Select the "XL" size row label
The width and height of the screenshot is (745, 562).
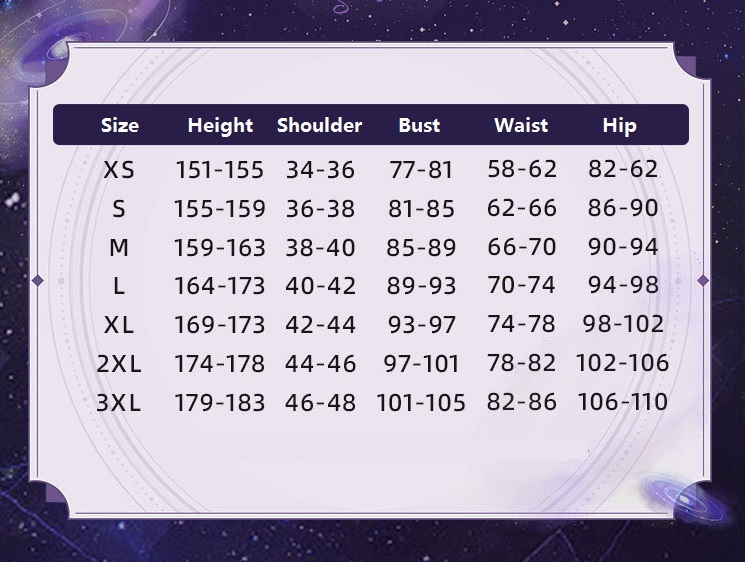coord(119,325)
